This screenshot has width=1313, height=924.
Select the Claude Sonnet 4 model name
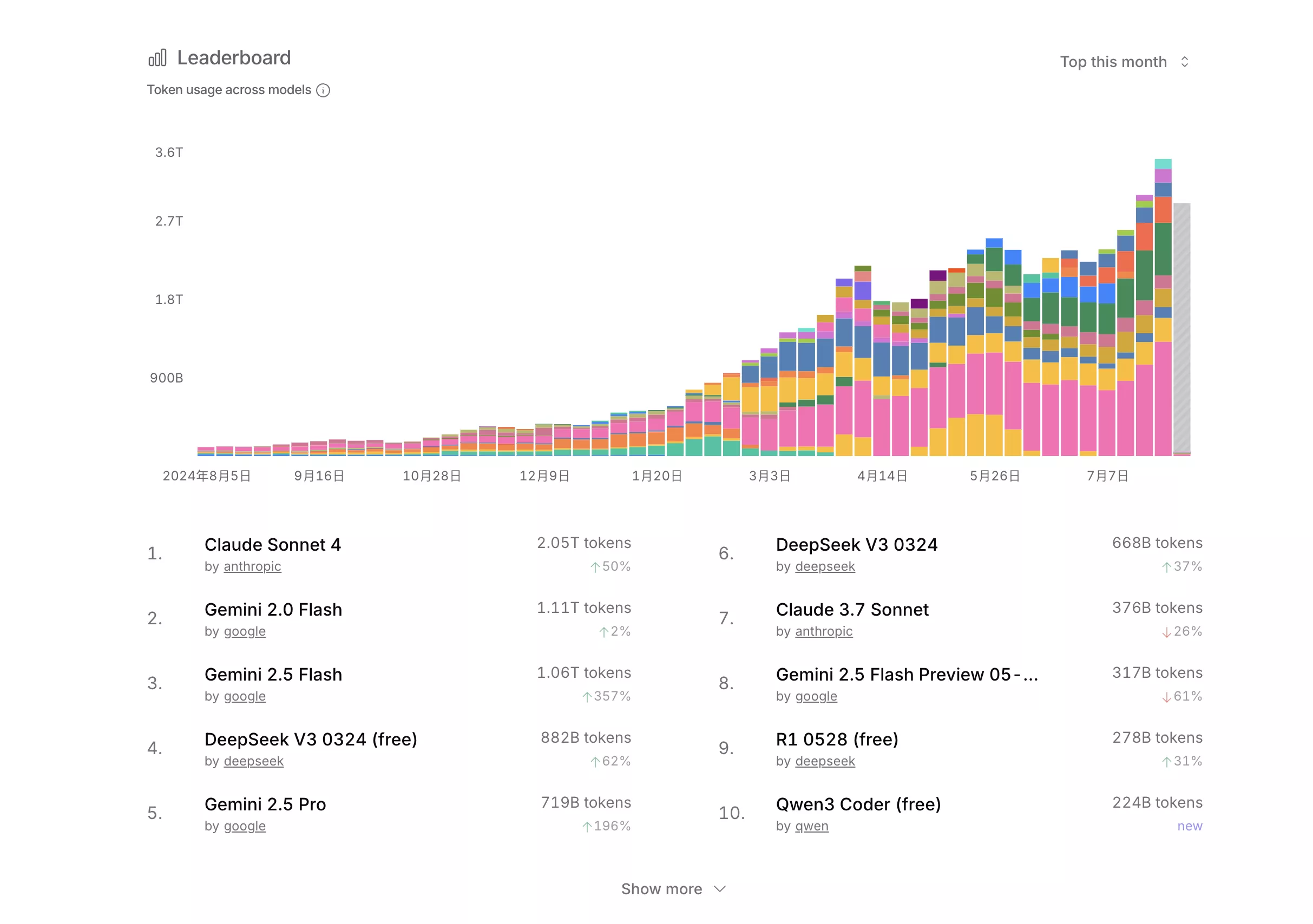[x=273, y=545]
